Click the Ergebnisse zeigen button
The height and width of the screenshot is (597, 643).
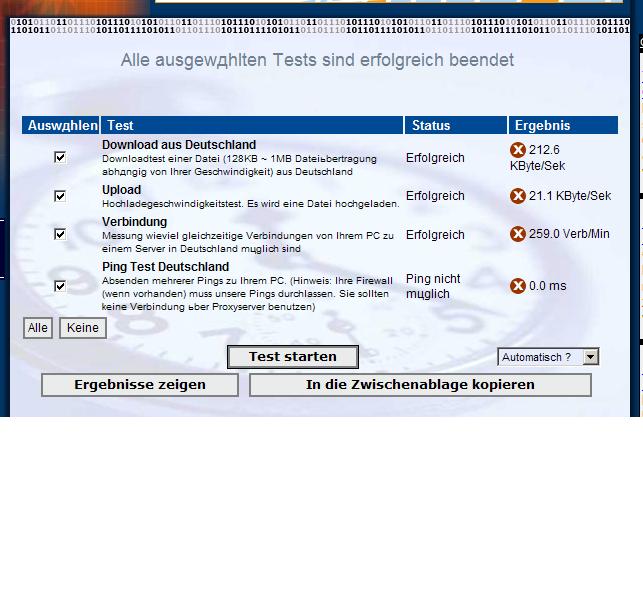point(140,385)
